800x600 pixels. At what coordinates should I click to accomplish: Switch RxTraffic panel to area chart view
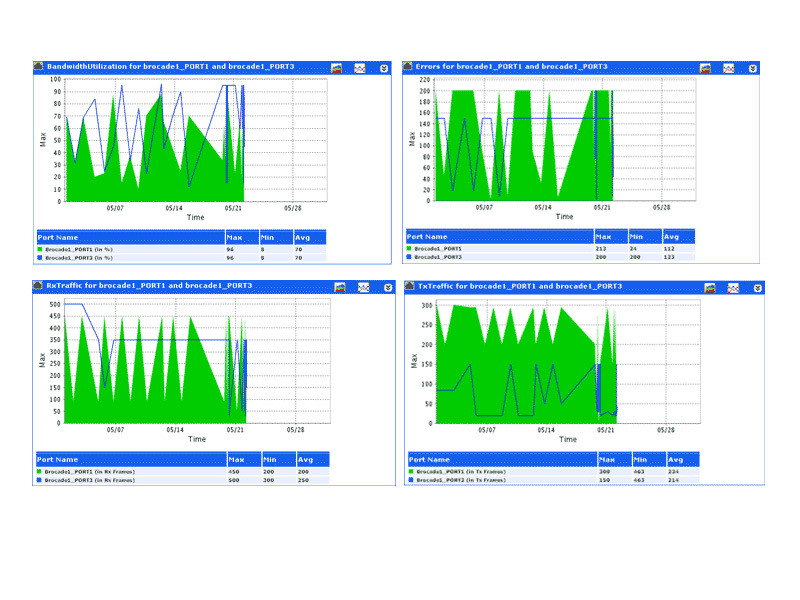click(x=340, y=287)
